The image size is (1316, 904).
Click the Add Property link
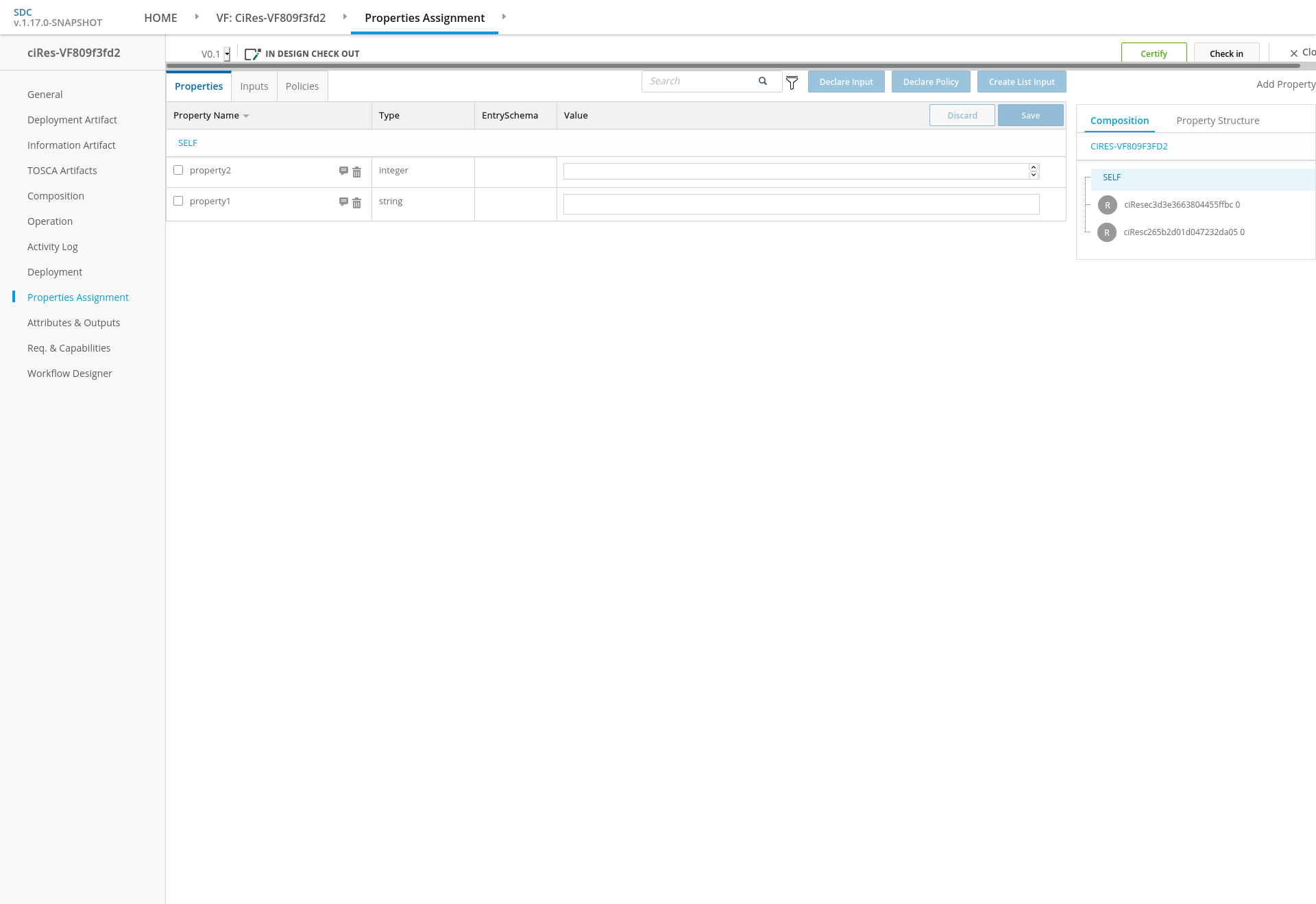[1286, 84]
